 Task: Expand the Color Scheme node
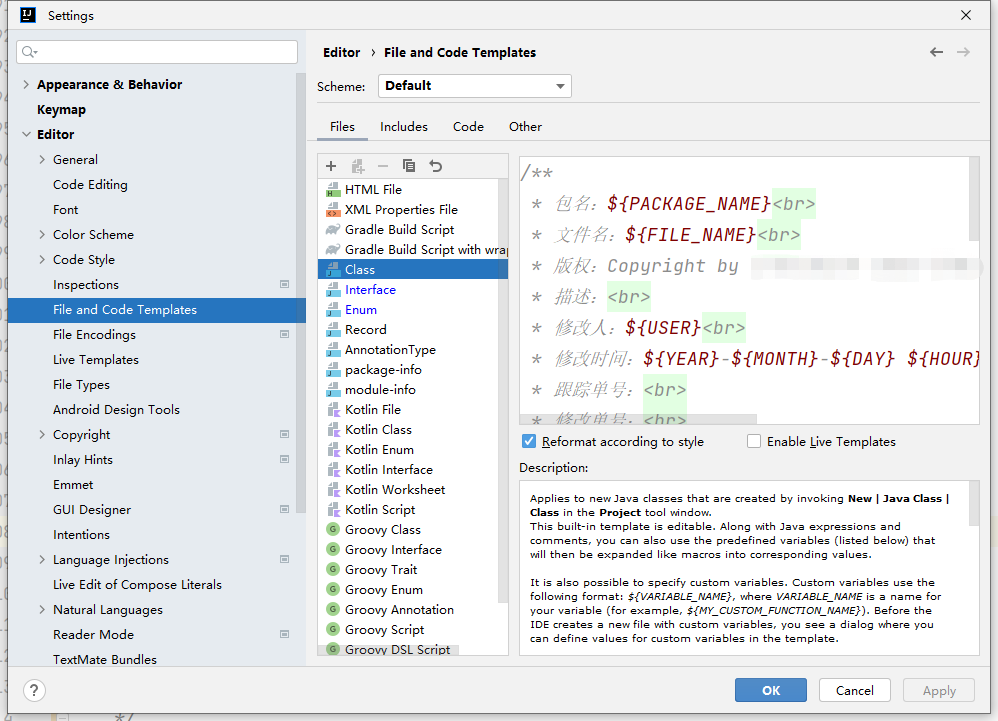point(42,234)
